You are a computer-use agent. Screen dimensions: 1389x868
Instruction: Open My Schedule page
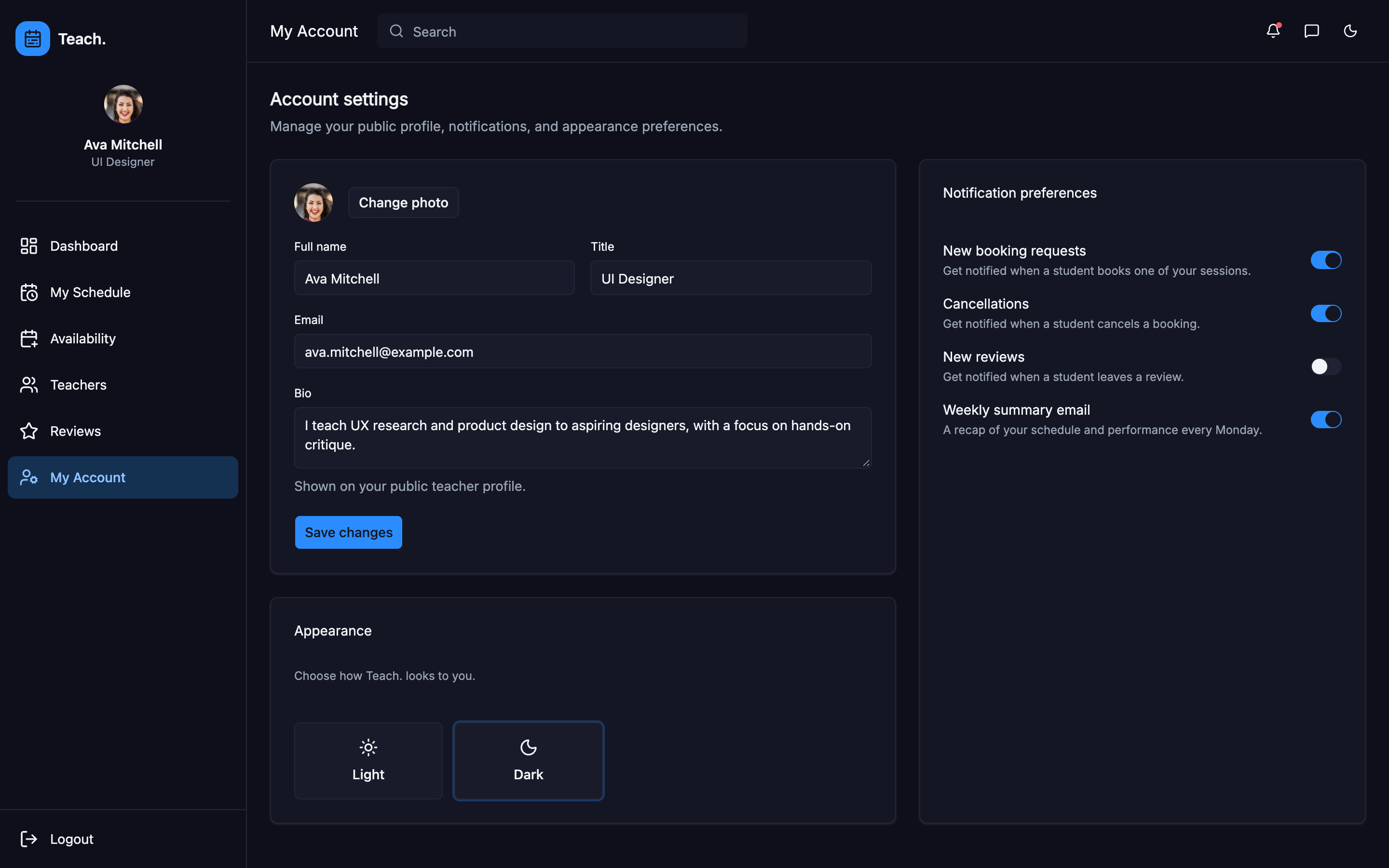123,292
